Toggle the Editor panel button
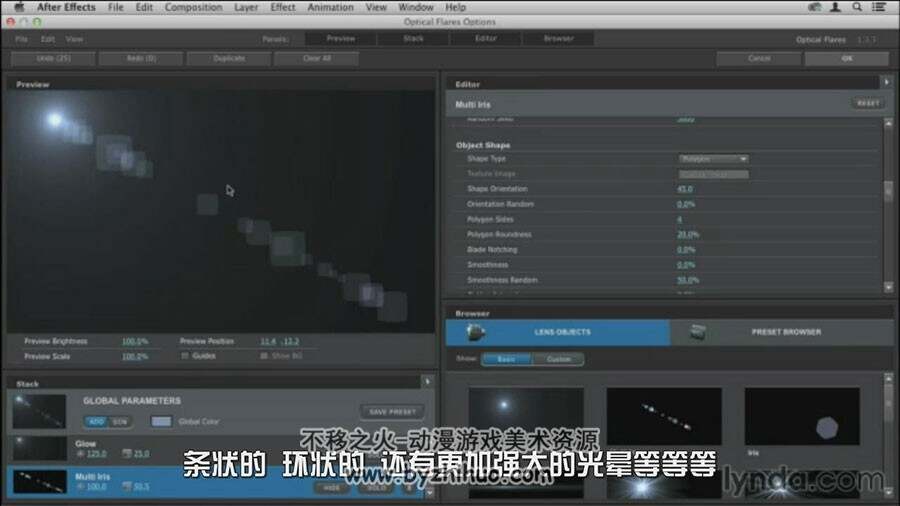 point(486,38)
